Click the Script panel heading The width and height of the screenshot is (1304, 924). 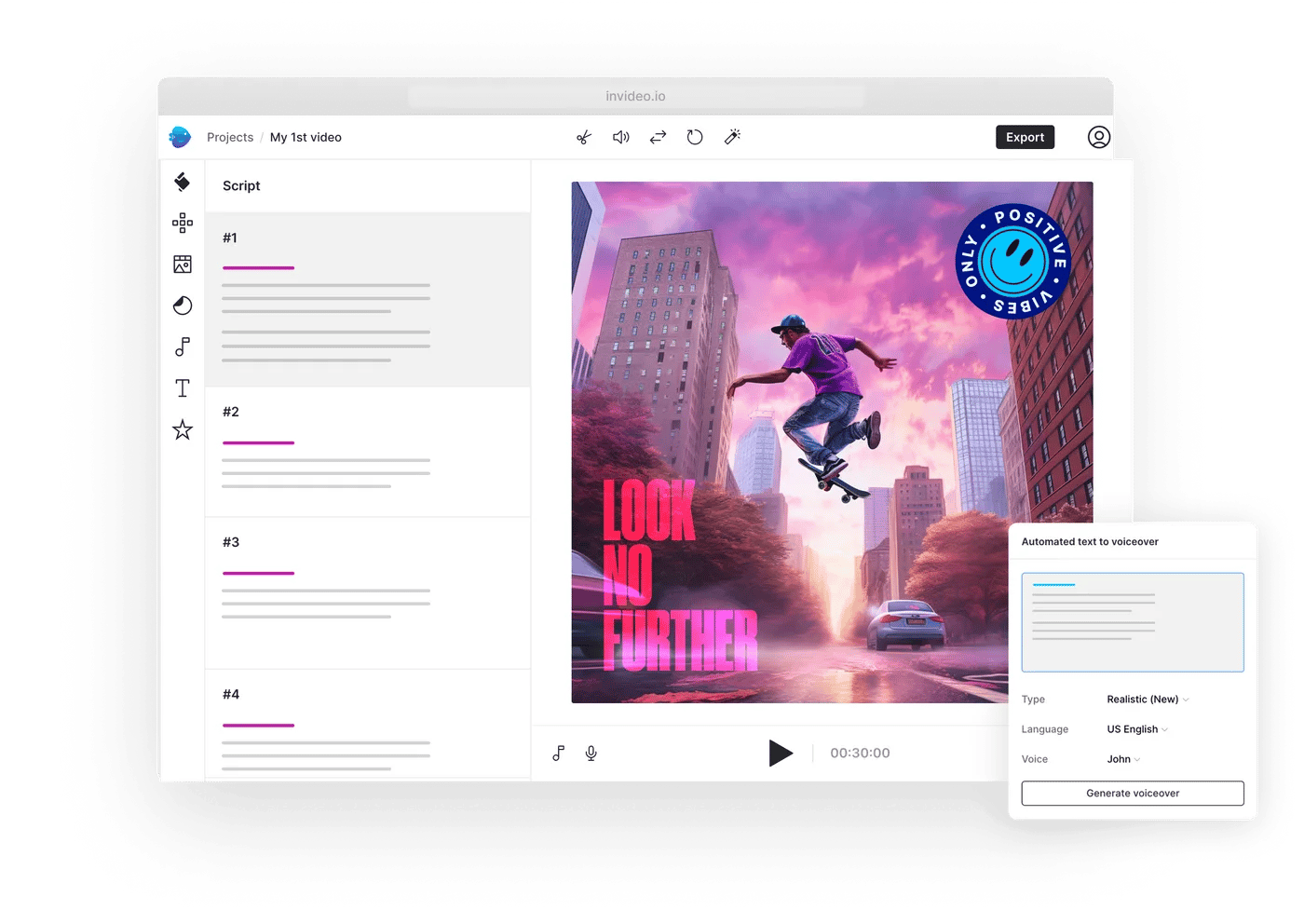click(241, 185)
